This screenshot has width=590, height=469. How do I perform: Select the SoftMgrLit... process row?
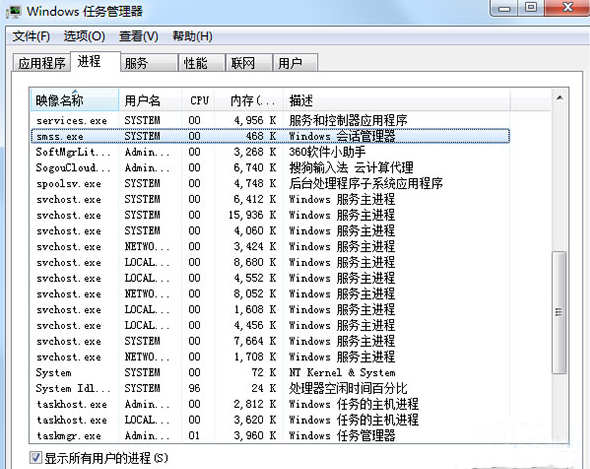point(270,152)
